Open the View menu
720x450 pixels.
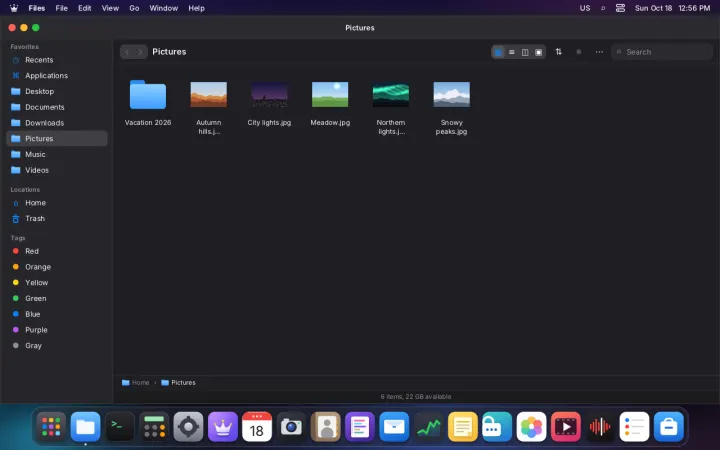tap(110, 8)
